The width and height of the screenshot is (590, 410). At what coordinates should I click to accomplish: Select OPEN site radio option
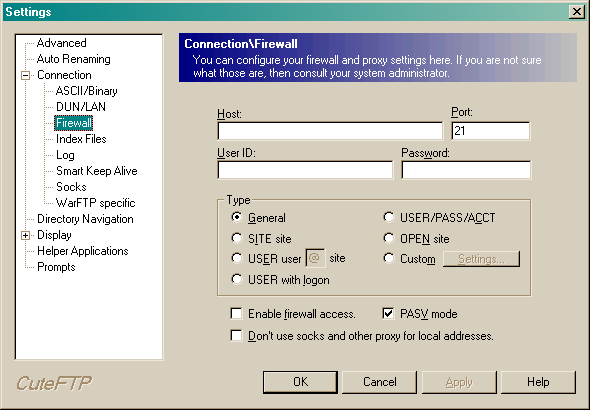click(x=389, y=238)
